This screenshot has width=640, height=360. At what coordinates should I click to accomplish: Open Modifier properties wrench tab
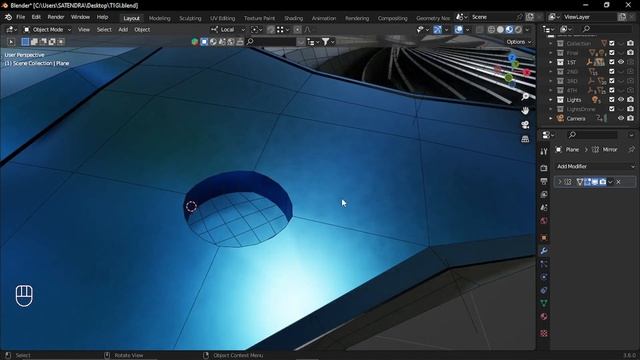pyautogui.click(x=544, y=251)
